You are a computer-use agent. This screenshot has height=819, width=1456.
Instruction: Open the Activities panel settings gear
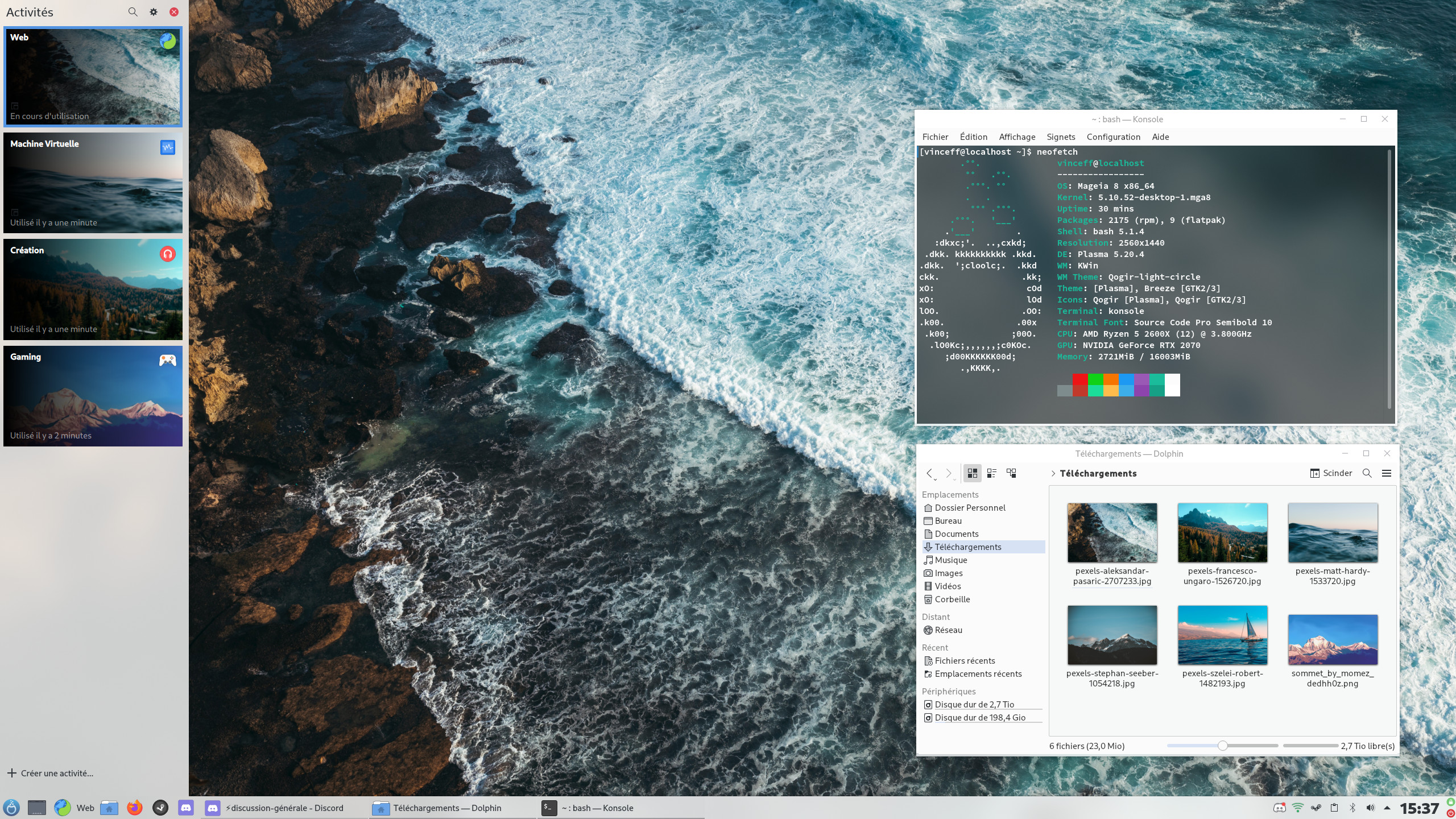coord(154,12)
